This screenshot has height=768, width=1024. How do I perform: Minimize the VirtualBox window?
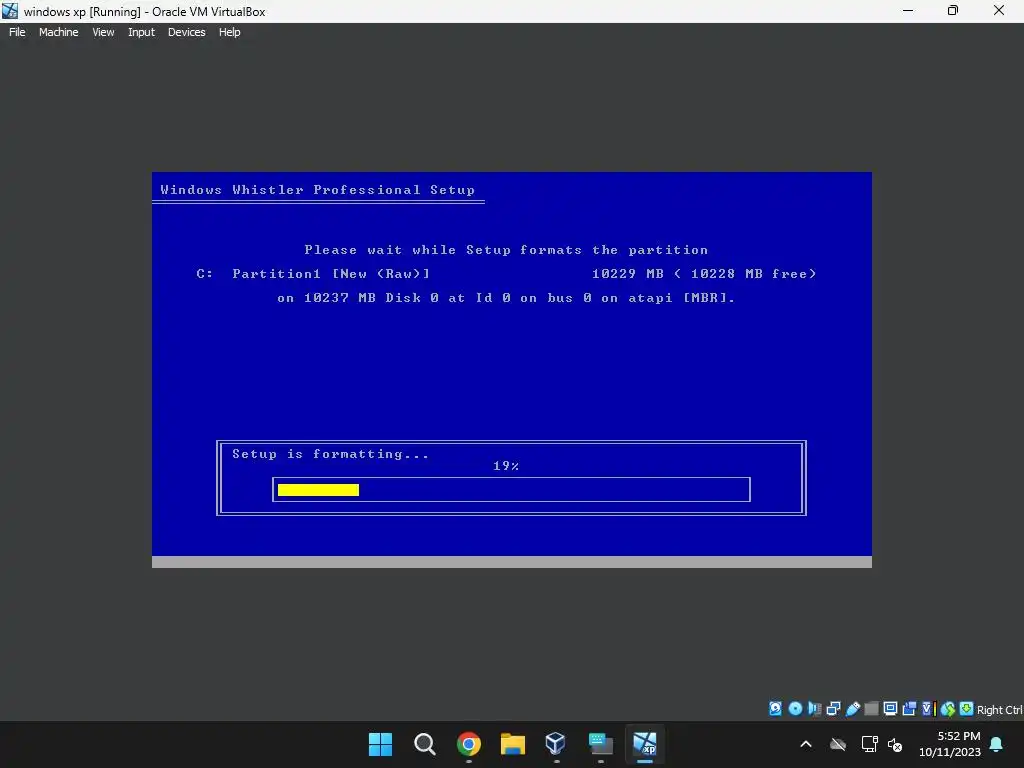coord(908,10)
